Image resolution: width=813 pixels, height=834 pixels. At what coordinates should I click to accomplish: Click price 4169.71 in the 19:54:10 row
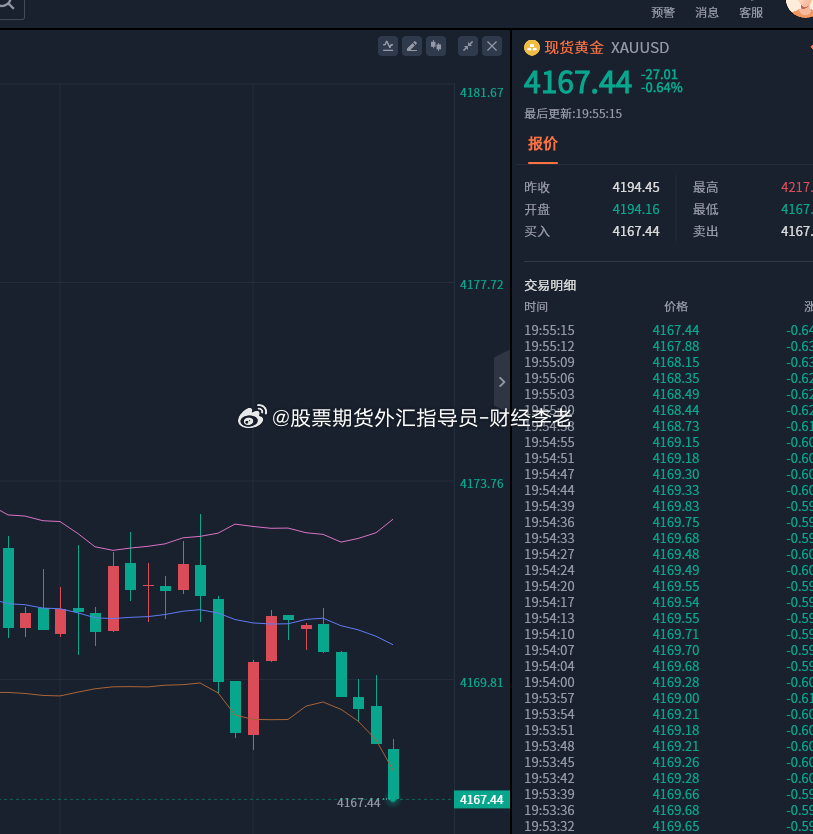pyautogui.click(x=676, y=635)
